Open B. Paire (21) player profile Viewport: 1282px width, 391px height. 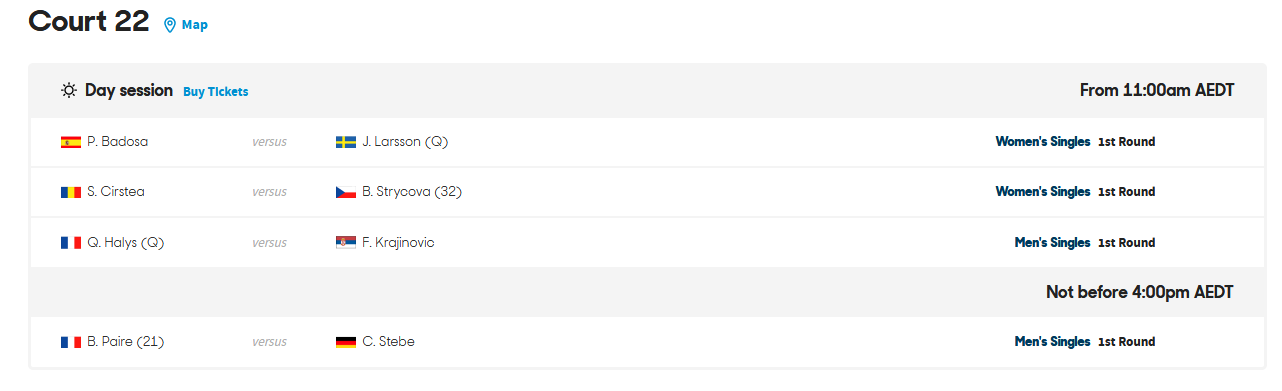point(125,342)
